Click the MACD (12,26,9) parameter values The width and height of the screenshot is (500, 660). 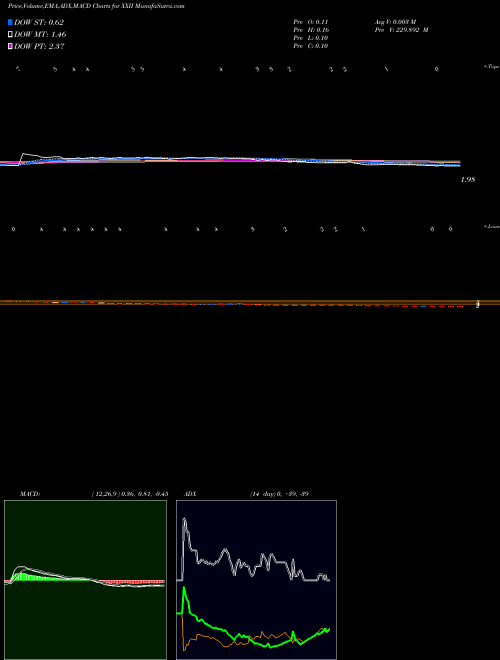(130, 494)
